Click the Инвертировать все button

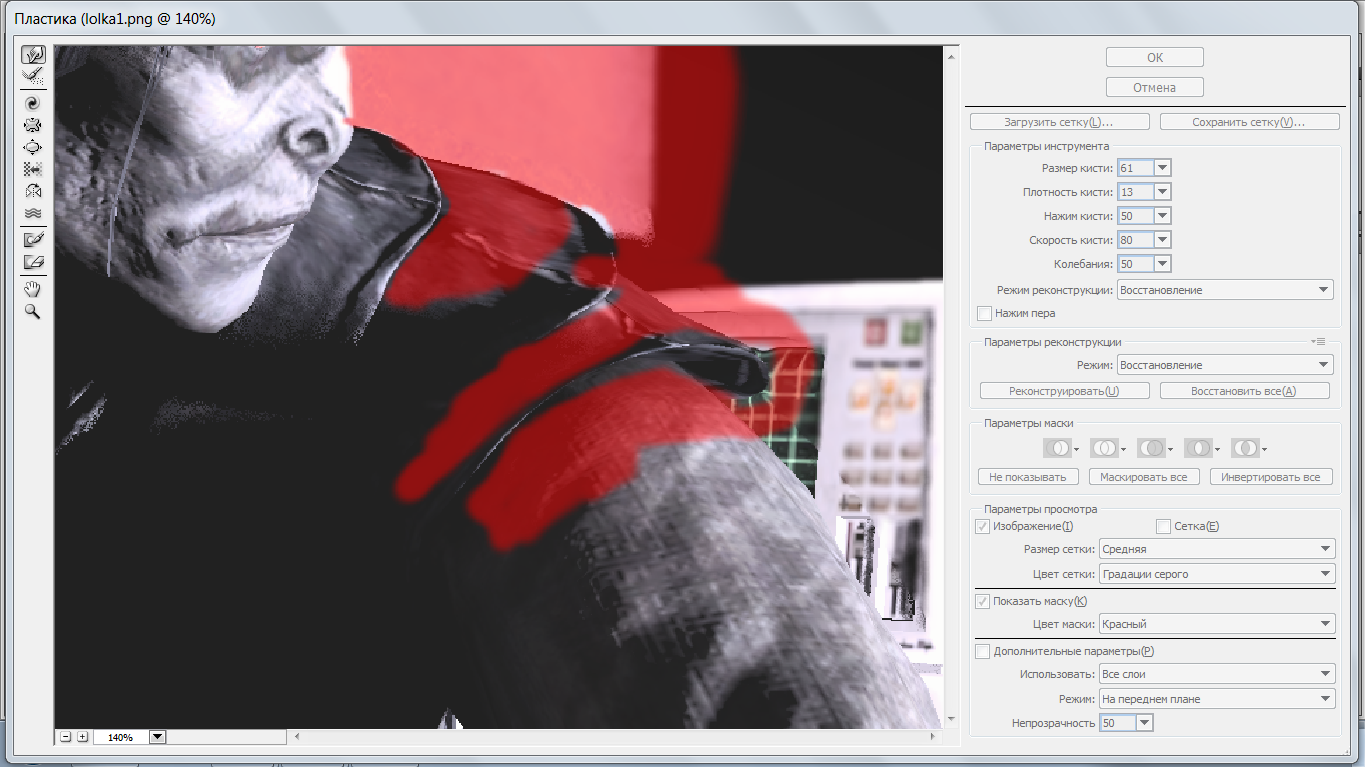[x=1271, y=477]
